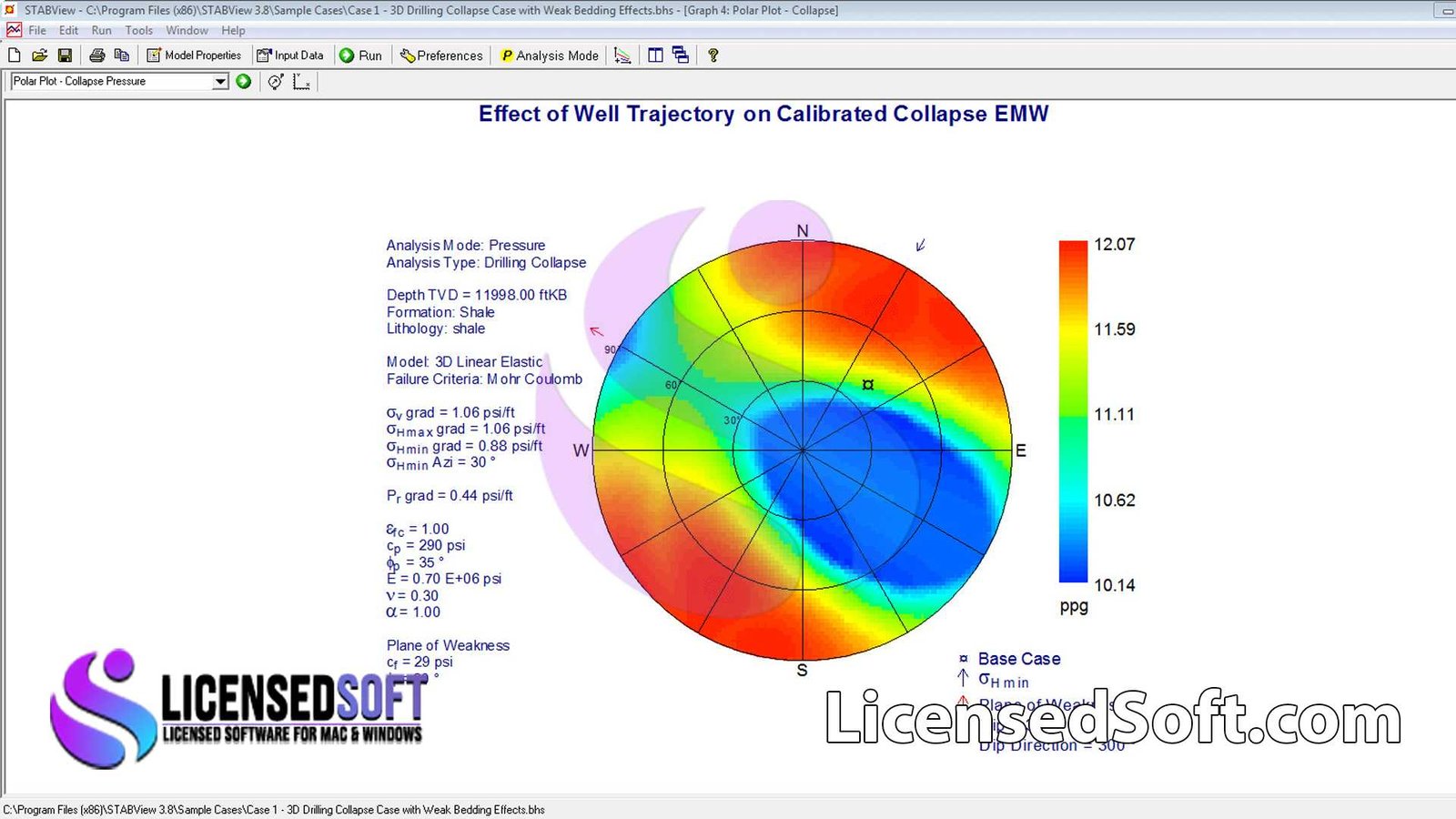
Task: Click the STABView document icon in menu bar
Action: (14, 30)
